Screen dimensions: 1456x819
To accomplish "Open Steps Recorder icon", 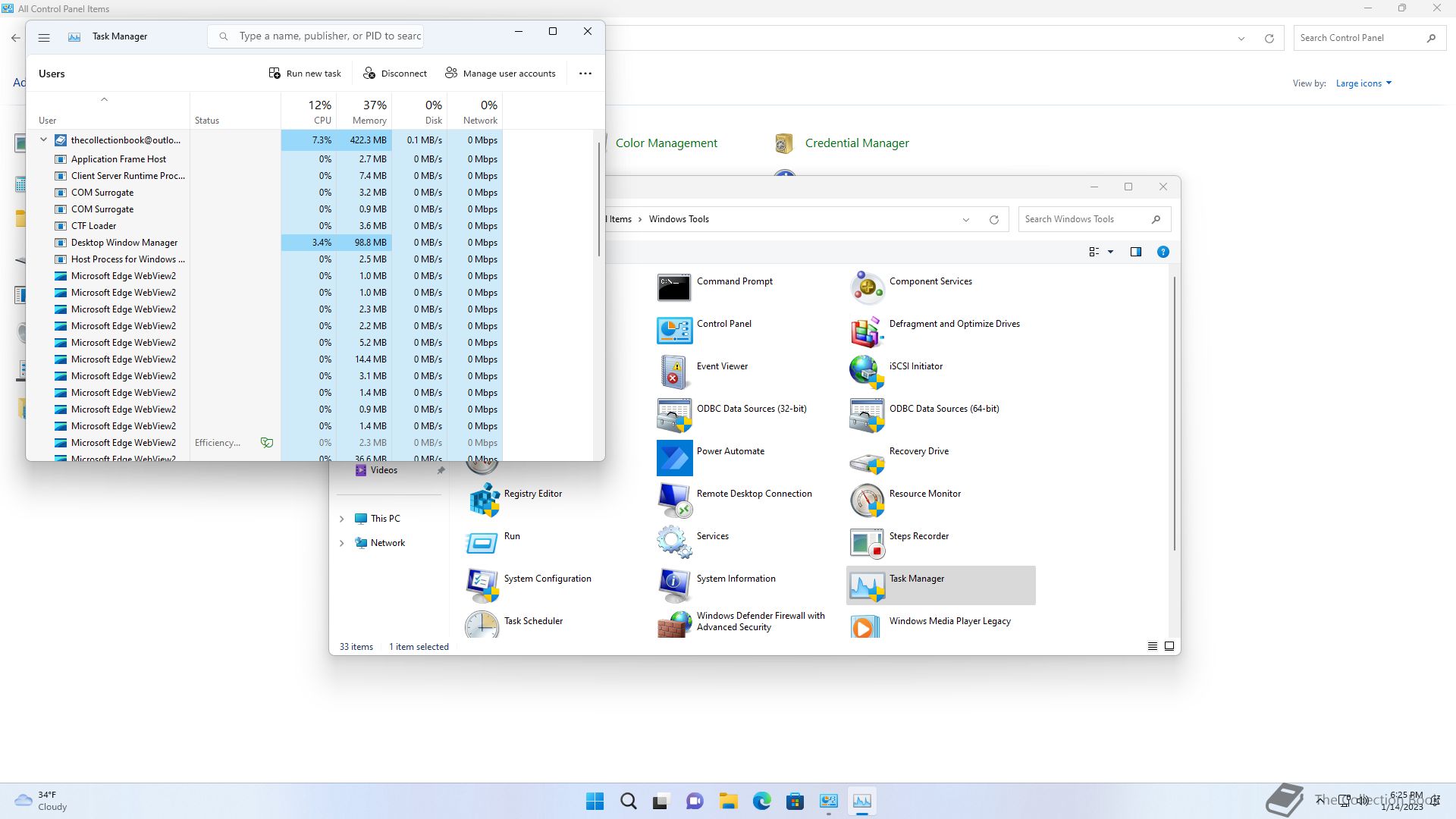I will click(x=867, y=542).
